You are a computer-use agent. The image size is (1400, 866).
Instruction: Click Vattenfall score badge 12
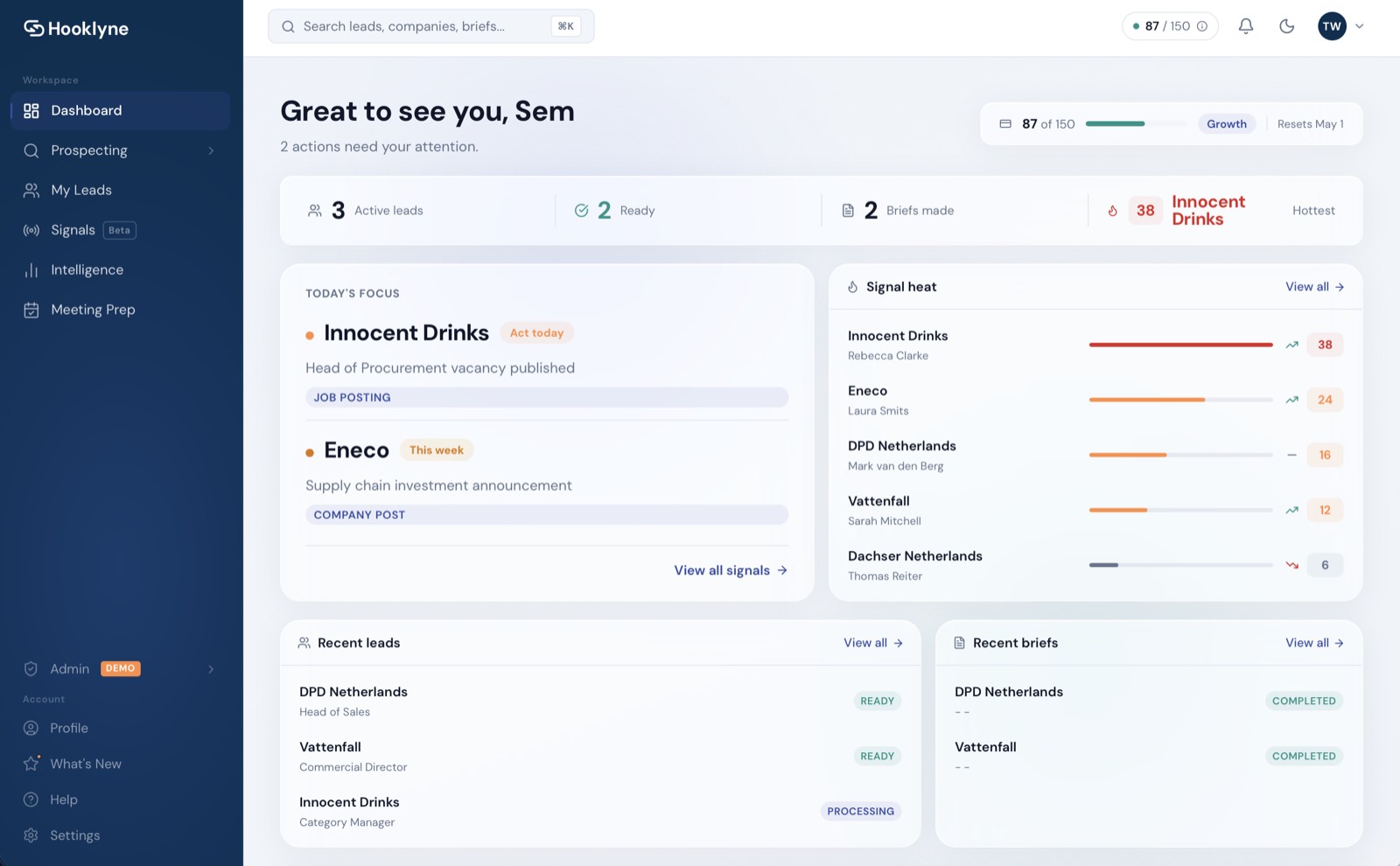tap(1325, 510)
